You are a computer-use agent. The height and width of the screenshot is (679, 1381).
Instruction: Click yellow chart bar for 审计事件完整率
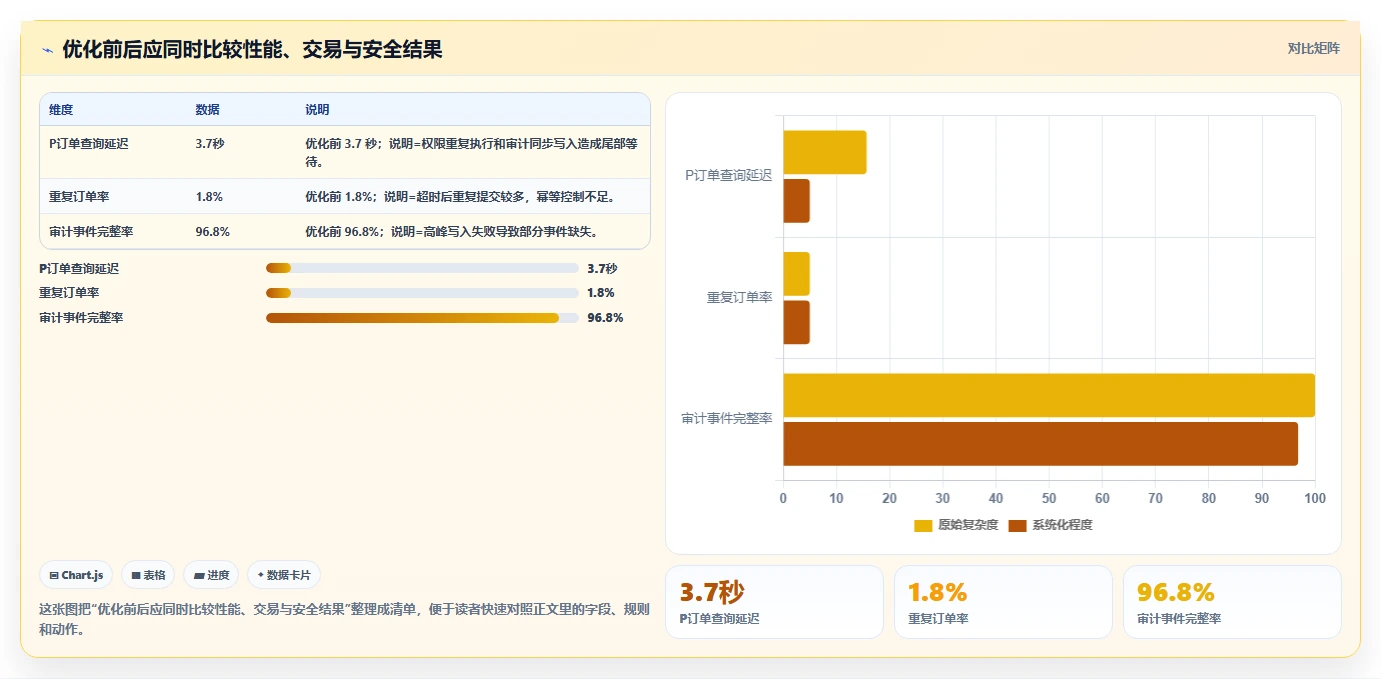tap(1049, 395)
